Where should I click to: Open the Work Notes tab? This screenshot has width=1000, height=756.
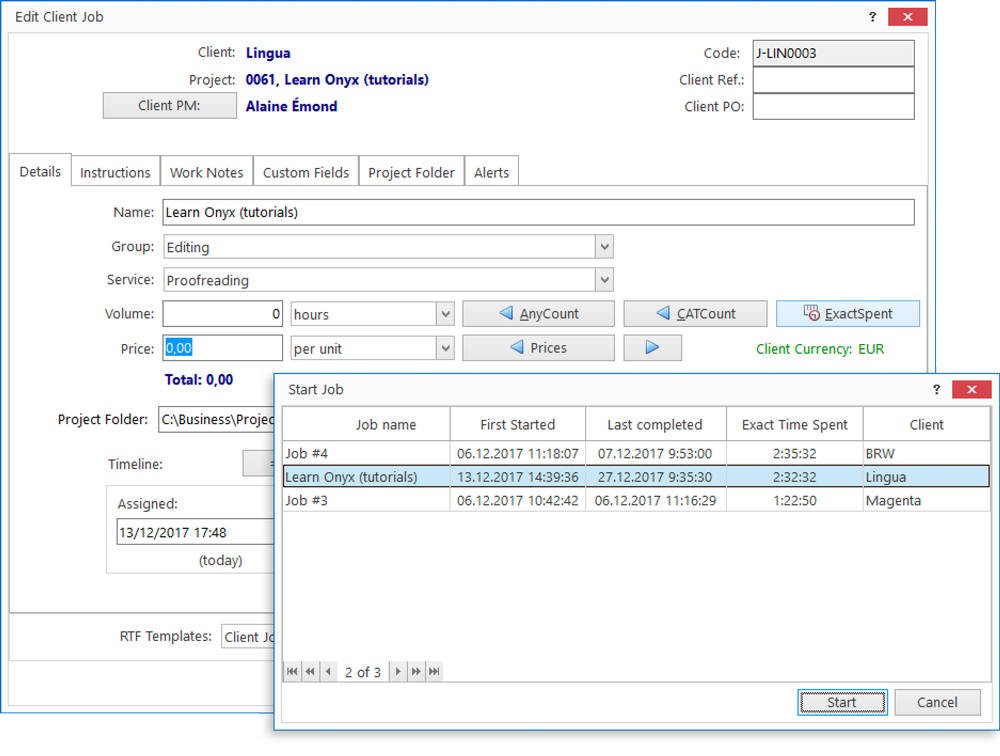tap(206, 172)
